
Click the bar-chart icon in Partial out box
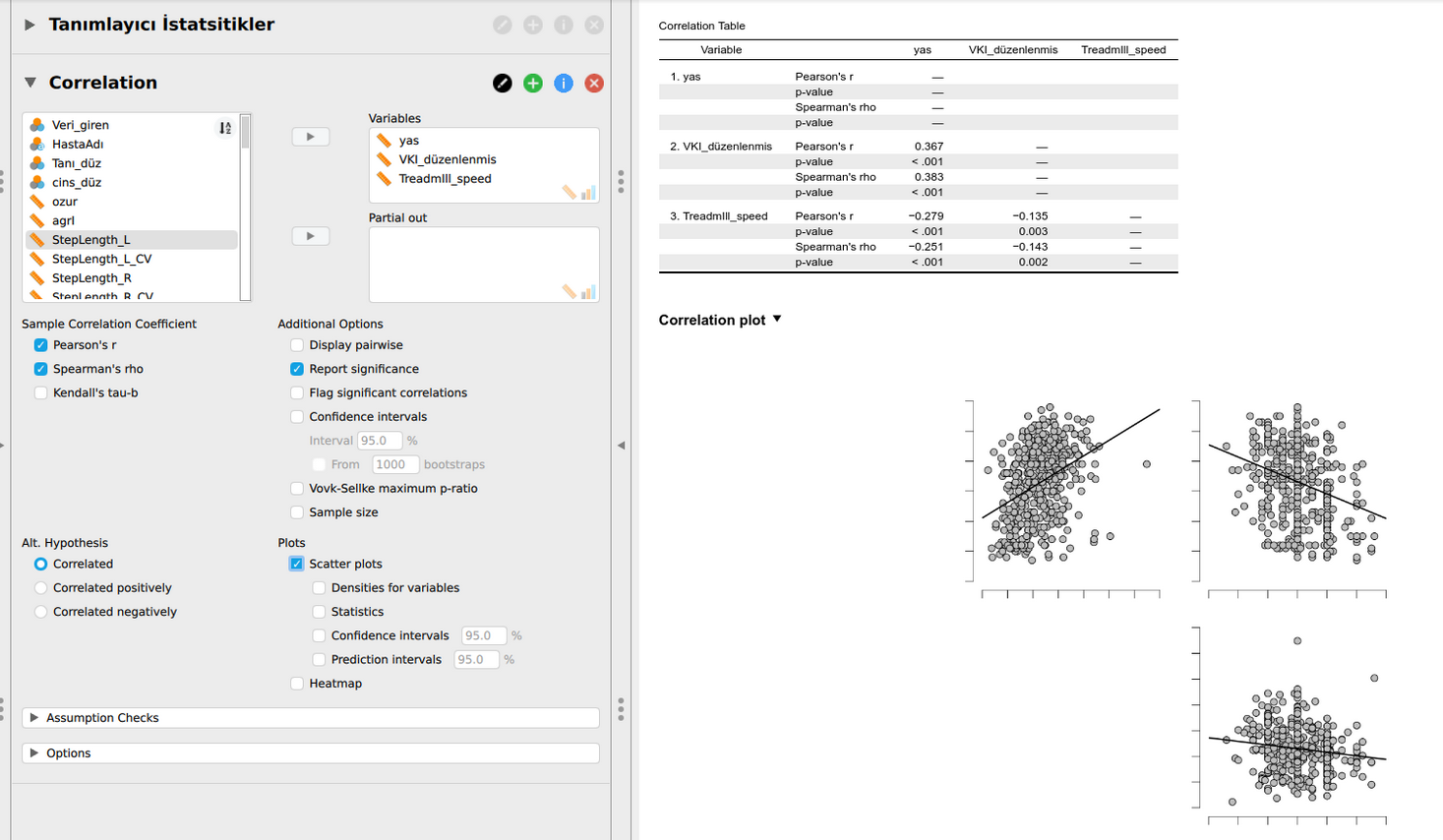[x=588, y=292]
